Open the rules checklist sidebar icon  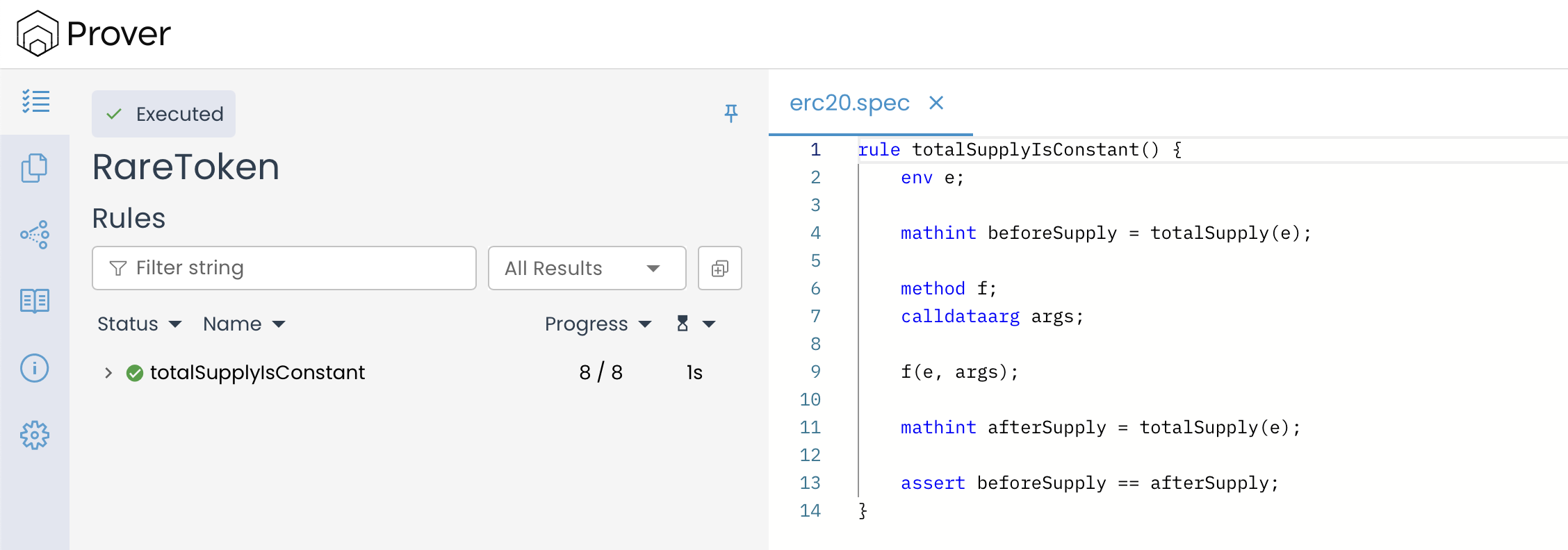coord(35,101)
